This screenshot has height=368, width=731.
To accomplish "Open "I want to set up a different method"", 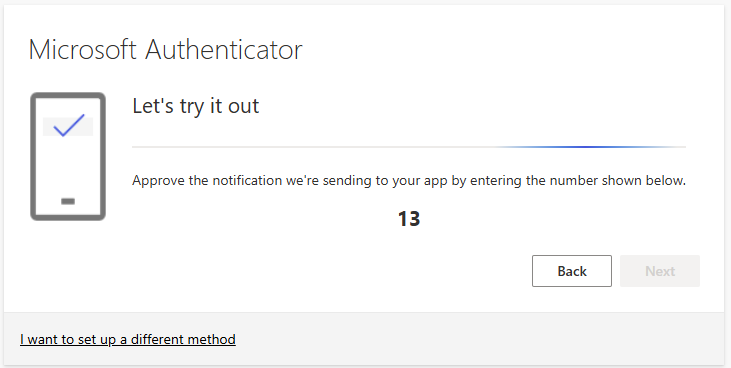I will [128, 339].
